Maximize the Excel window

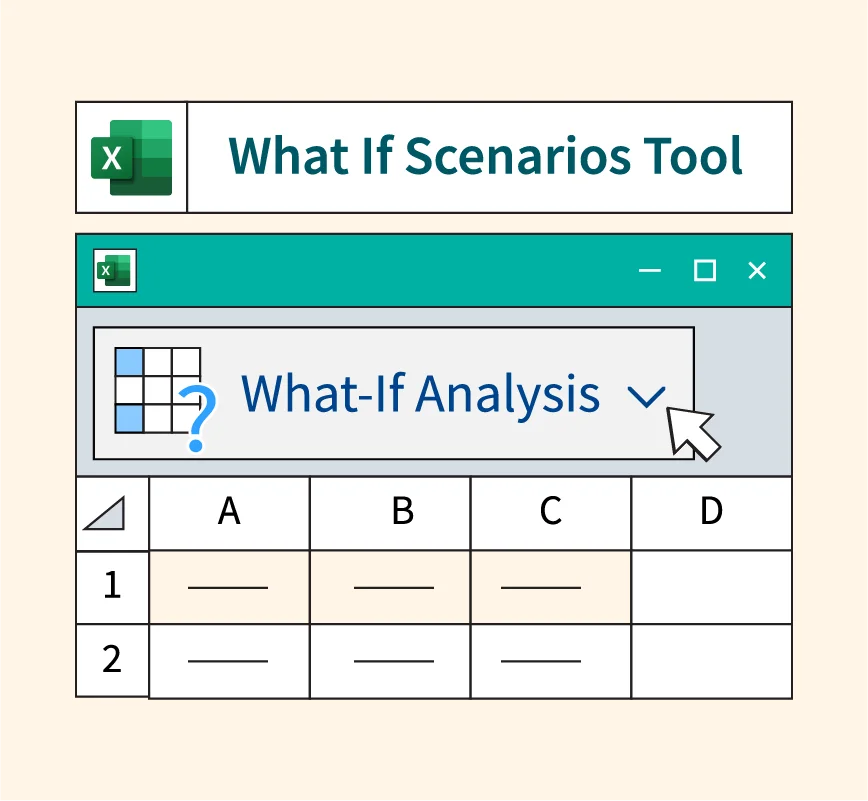[704, 270]
